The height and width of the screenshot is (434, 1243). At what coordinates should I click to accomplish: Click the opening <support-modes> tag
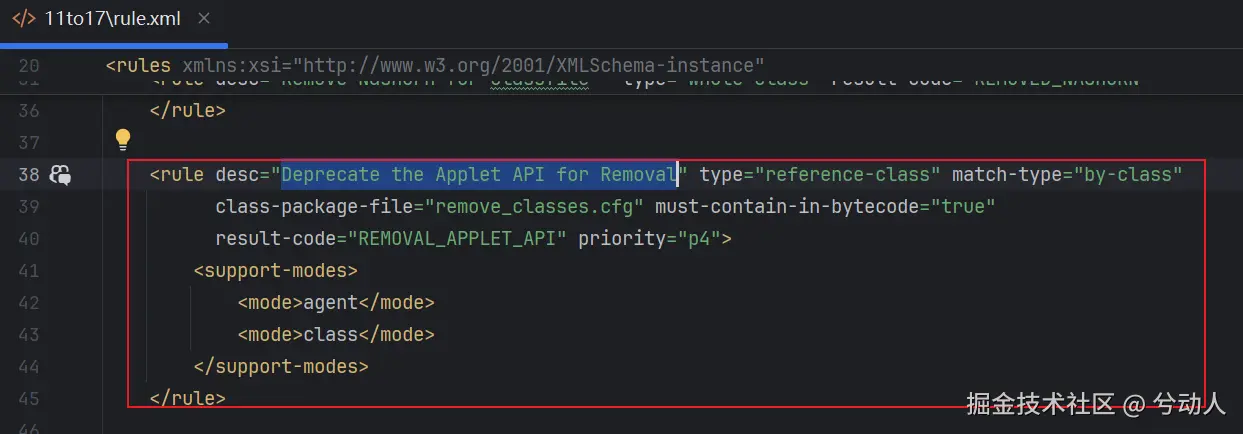275,271
